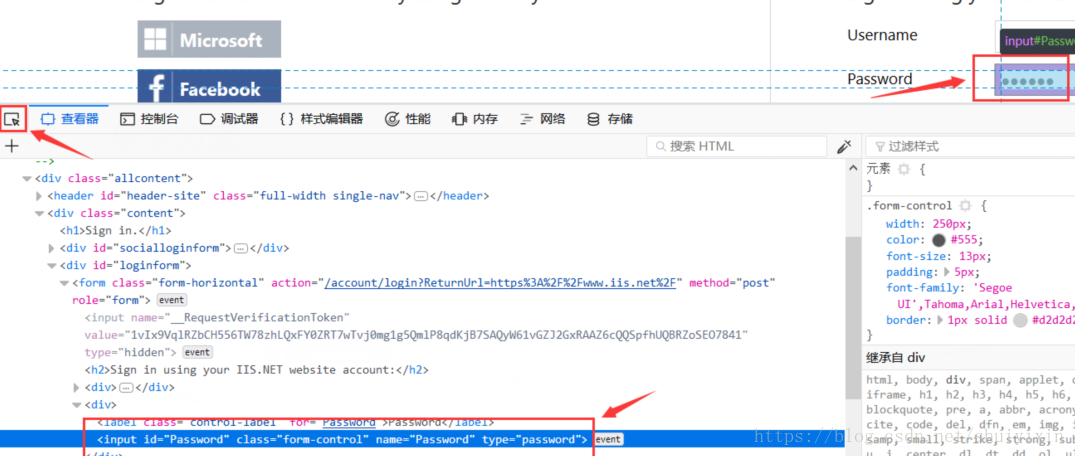Viewport: 1075px width, 456px height.
Task: Click the event badge on Password input
Action: pyautogui.click(x=608, y=440)
